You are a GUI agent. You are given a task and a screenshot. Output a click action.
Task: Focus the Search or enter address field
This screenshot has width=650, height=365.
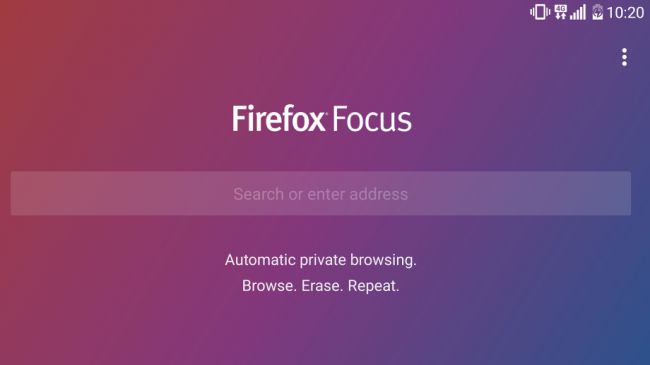[x=321, y=193]
